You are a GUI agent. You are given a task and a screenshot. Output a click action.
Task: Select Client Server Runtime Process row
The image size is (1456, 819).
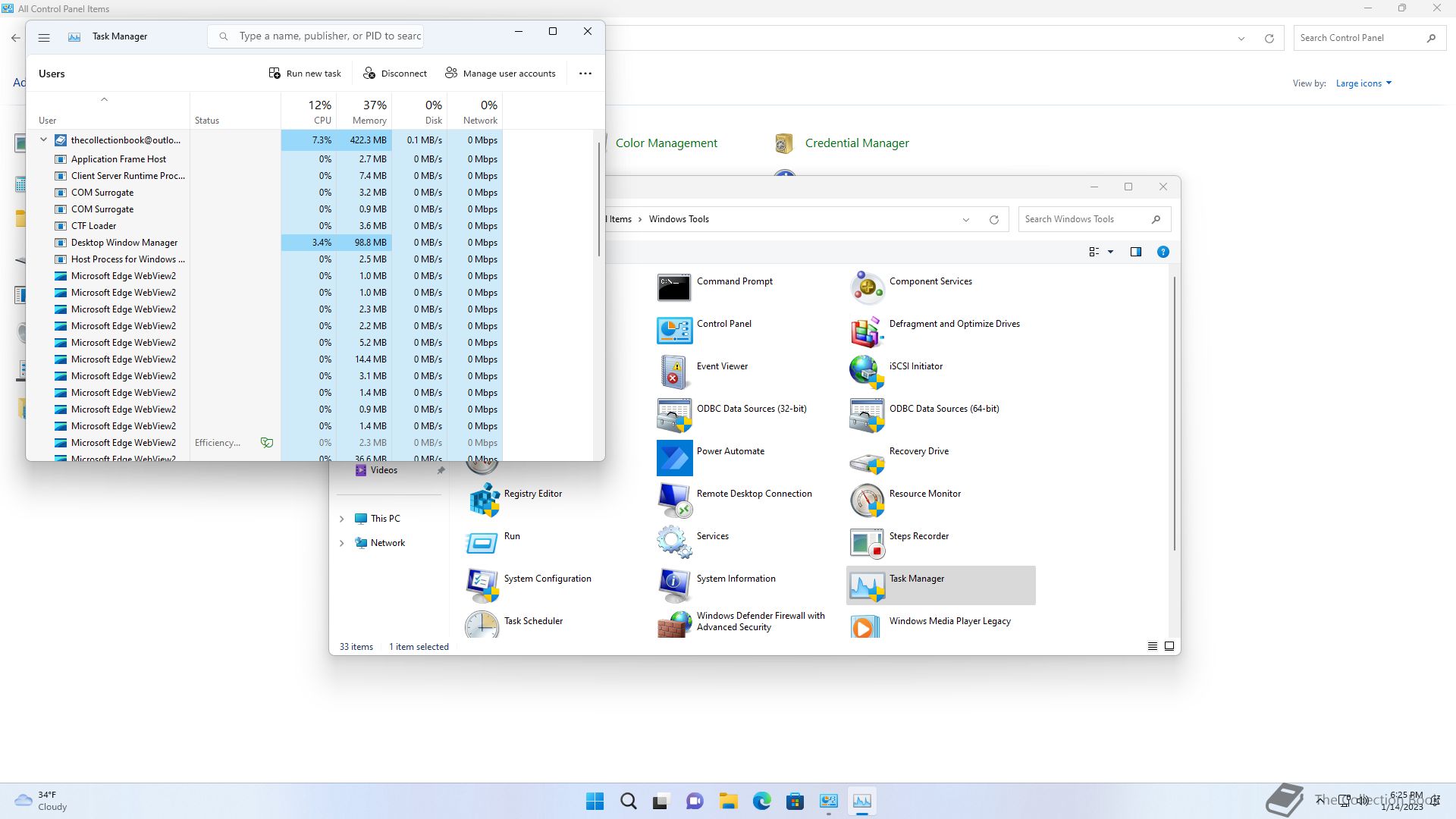click(x=265, y=176)
